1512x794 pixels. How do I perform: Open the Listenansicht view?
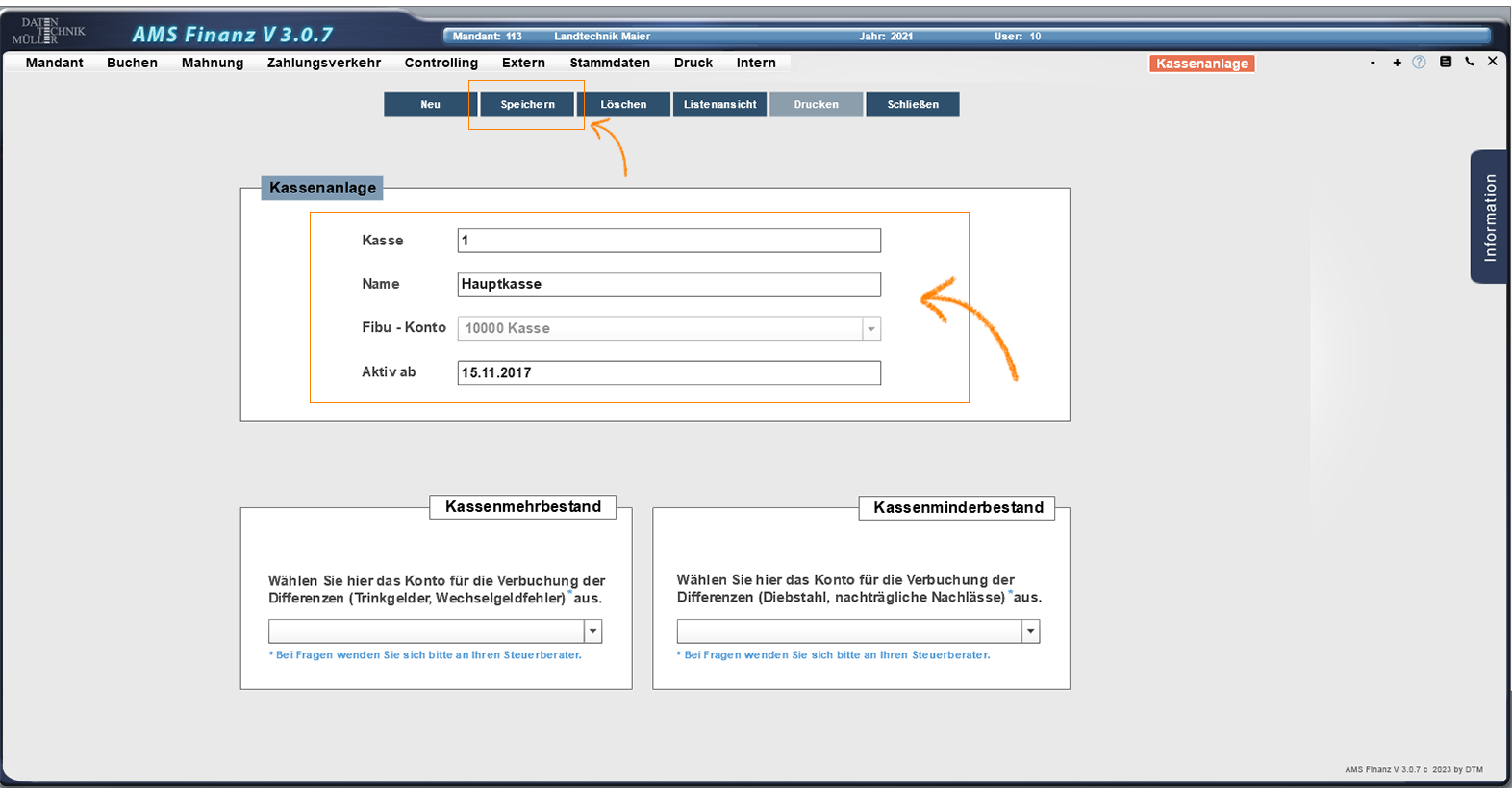pyautogui.click(x=719, y=105)
